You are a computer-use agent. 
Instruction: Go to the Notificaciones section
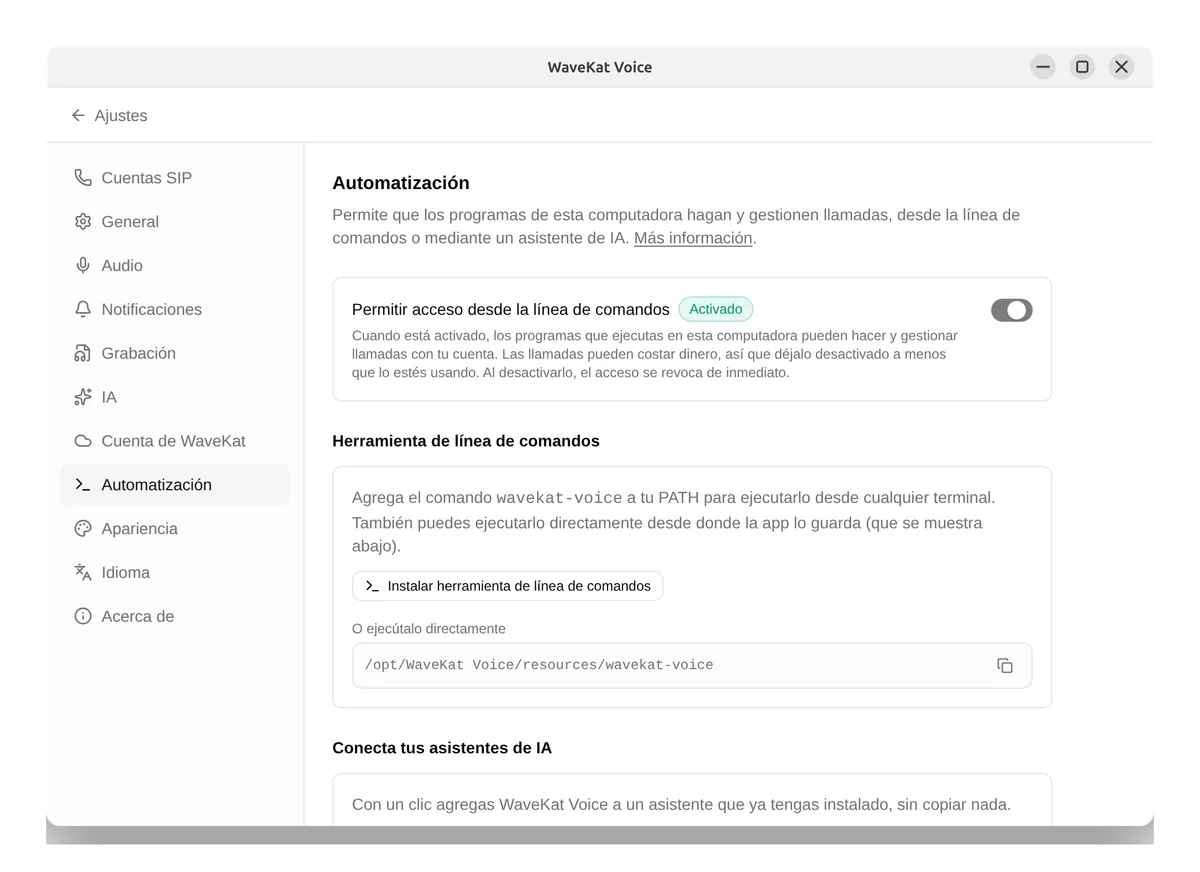click(175, 310)
